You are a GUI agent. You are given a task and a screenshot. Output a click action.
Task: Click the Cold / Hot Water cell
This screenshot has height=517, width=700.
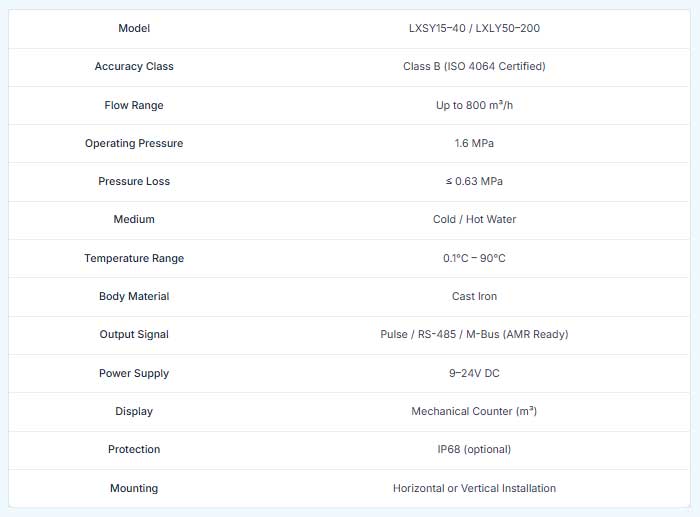pyautogui.click(x=474, y=219)
